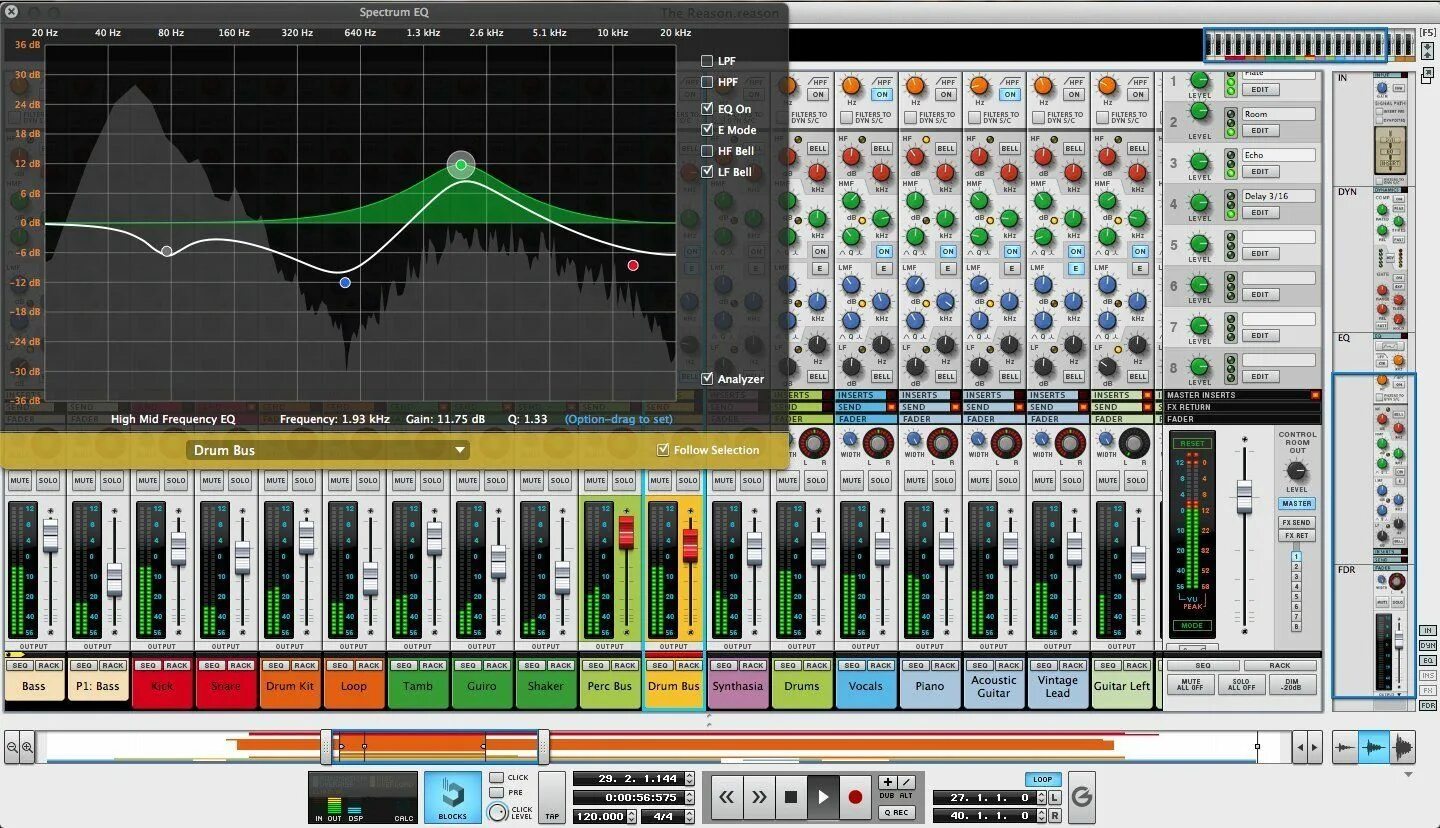Uncheck the Analyzer checkbox
This screenshot has width=1440, height=828.
tap(707, 379)
